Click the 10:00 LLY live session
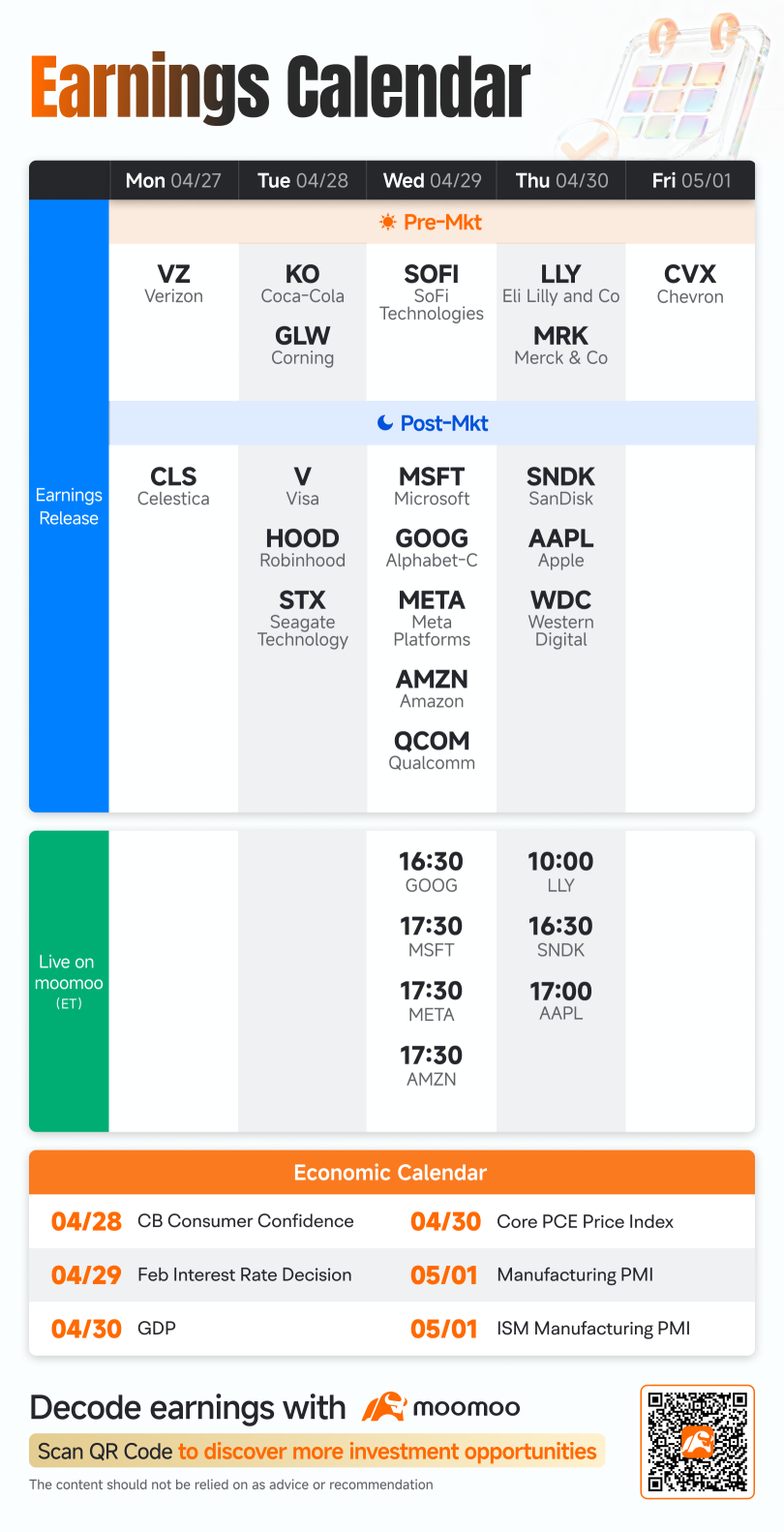The image size is (784, 1532). 561,872
